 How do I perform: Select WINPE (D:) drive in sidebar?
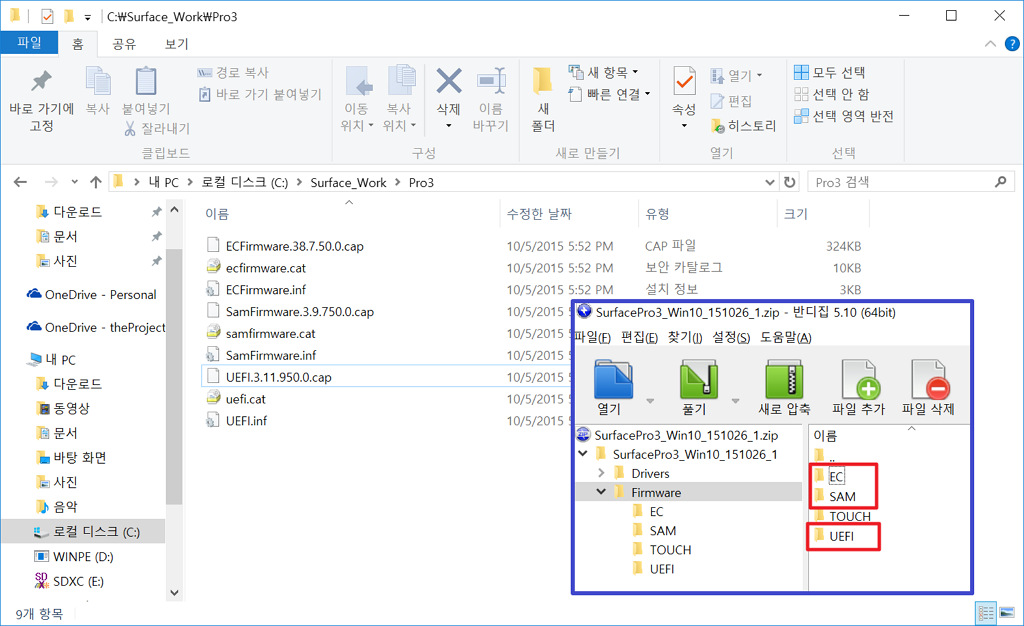pyautogui.click(x=83, y=557)
